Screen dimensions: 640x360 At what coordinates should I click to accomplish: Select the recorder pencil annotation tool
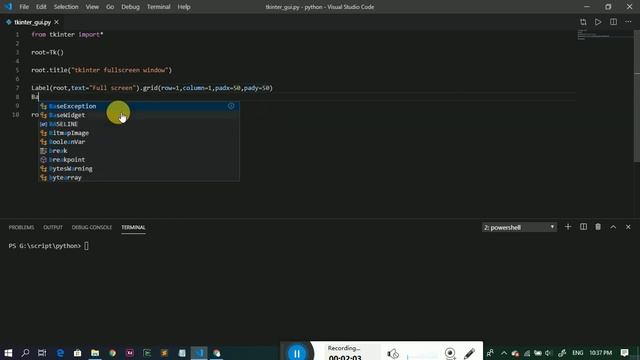point(469,353)
